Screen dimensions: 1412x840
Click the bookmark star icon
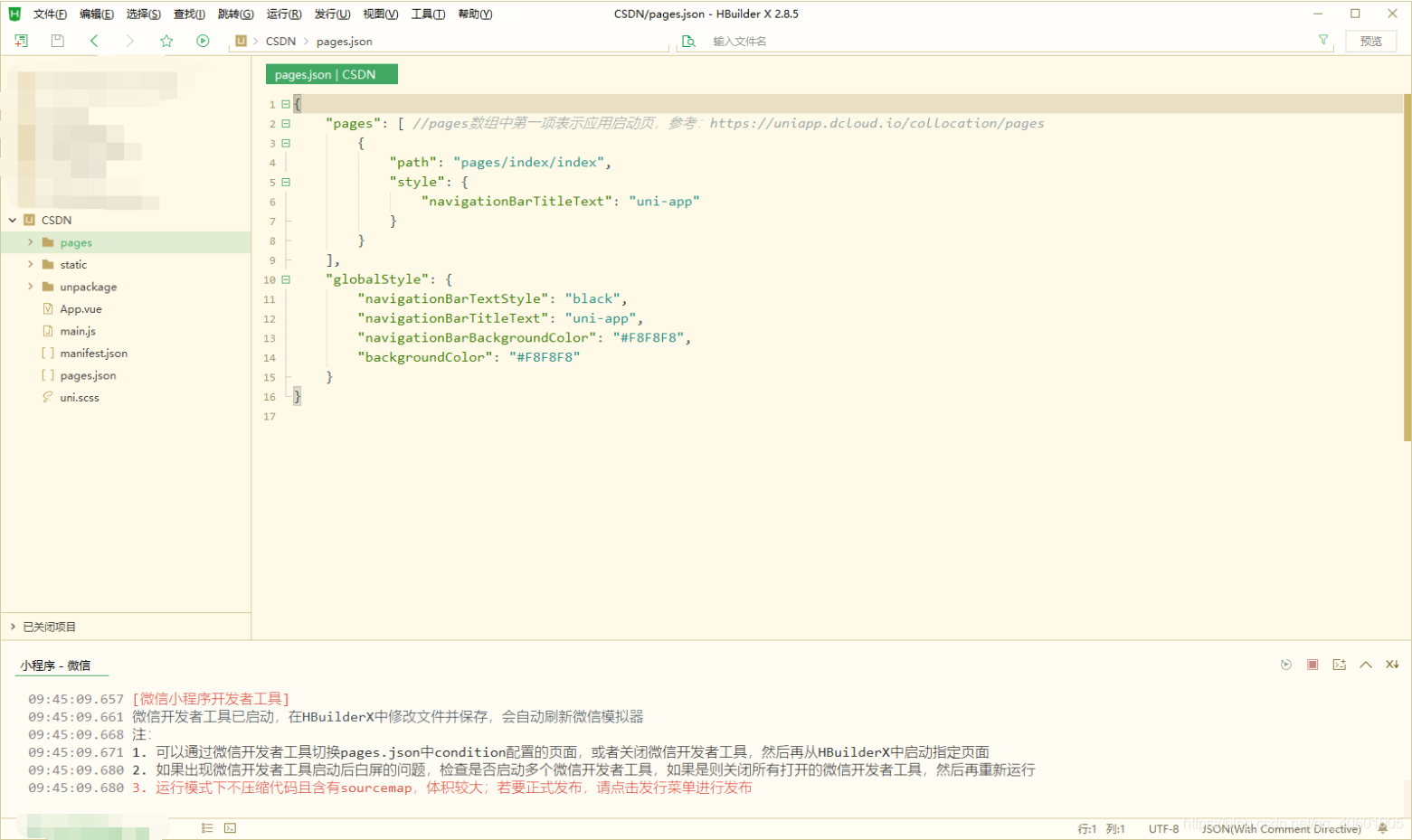(x=166, y=41)
